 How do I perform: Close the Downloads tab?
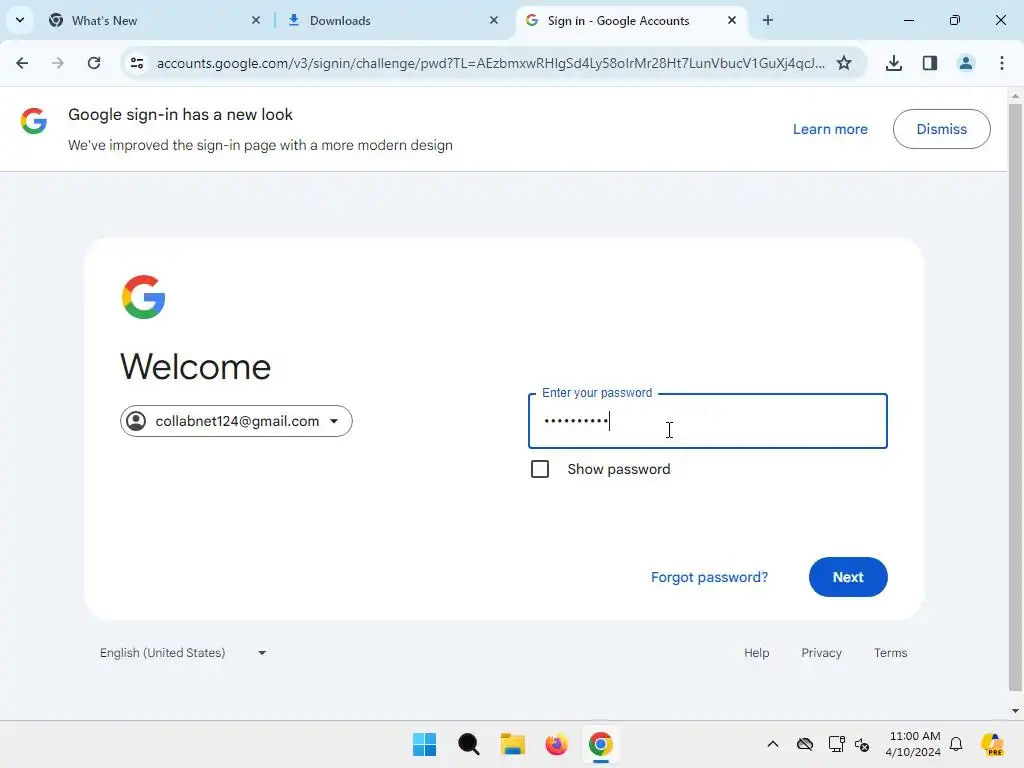tap(494, 20)
